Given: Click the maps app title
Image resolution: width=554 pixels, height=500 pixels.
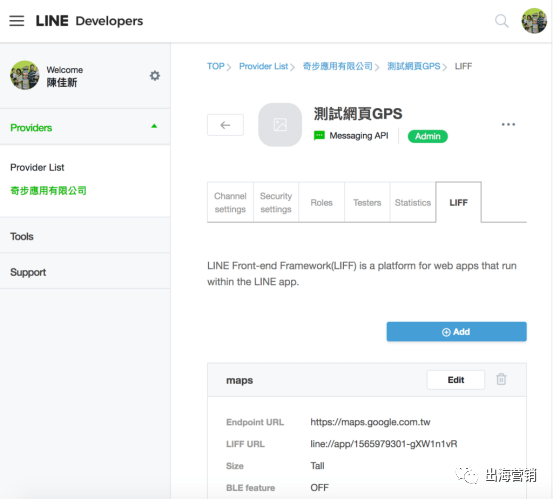Looking at the screenshot, I should 240,380.
